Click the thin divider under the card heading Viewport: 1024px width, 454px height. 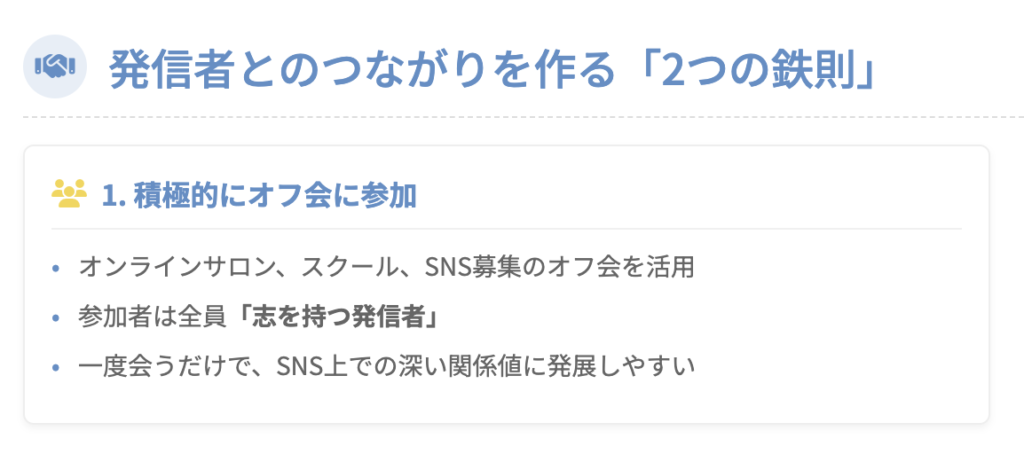point(507,229)
